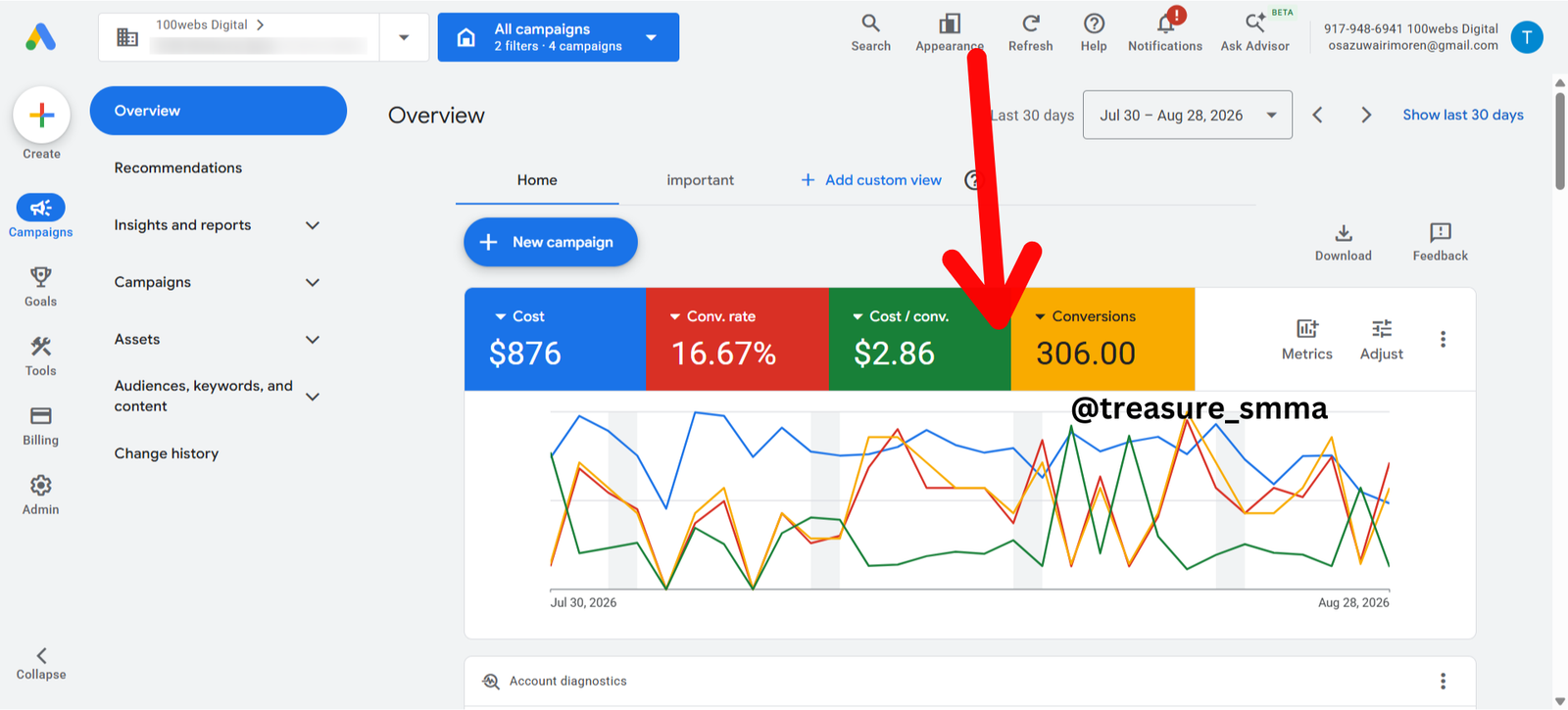Open the Appearance icon

point(950,24)
